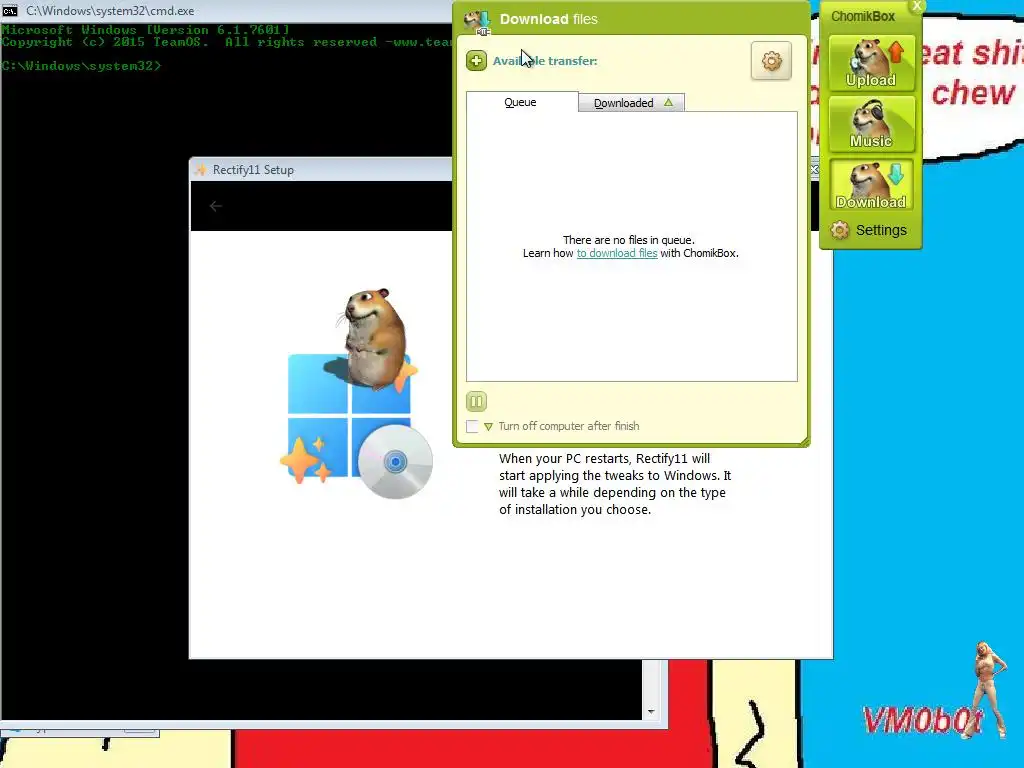
Task: Open ChomikBox Download panel
Action: [x=871, y=185]
